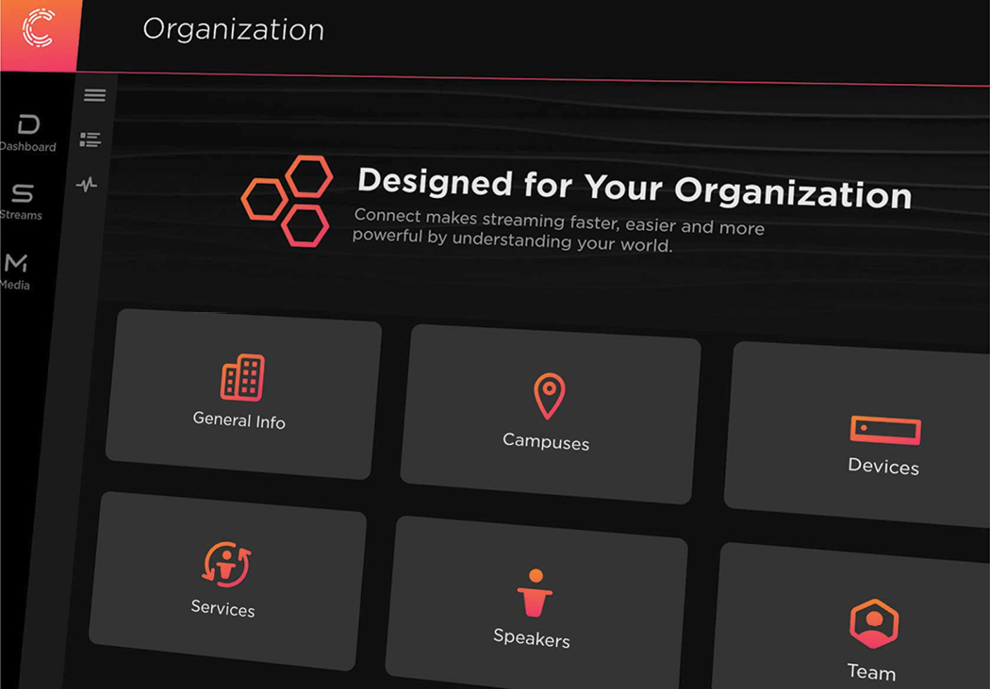Click the Services refresh-person icon
Screen dimensions: 990x689
coord(226,564)
